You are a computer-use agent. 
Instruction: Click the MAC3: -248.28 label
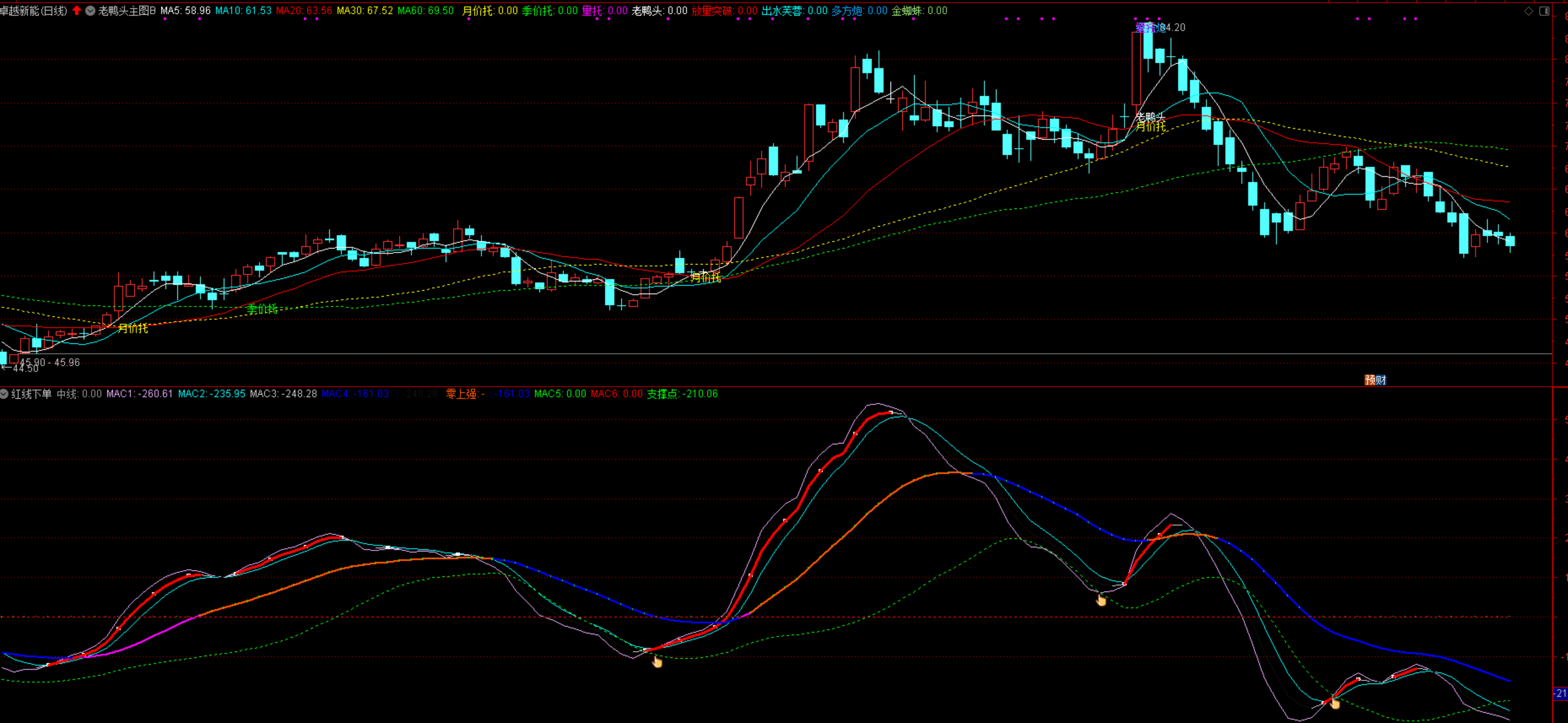click(x=283, y=394)
